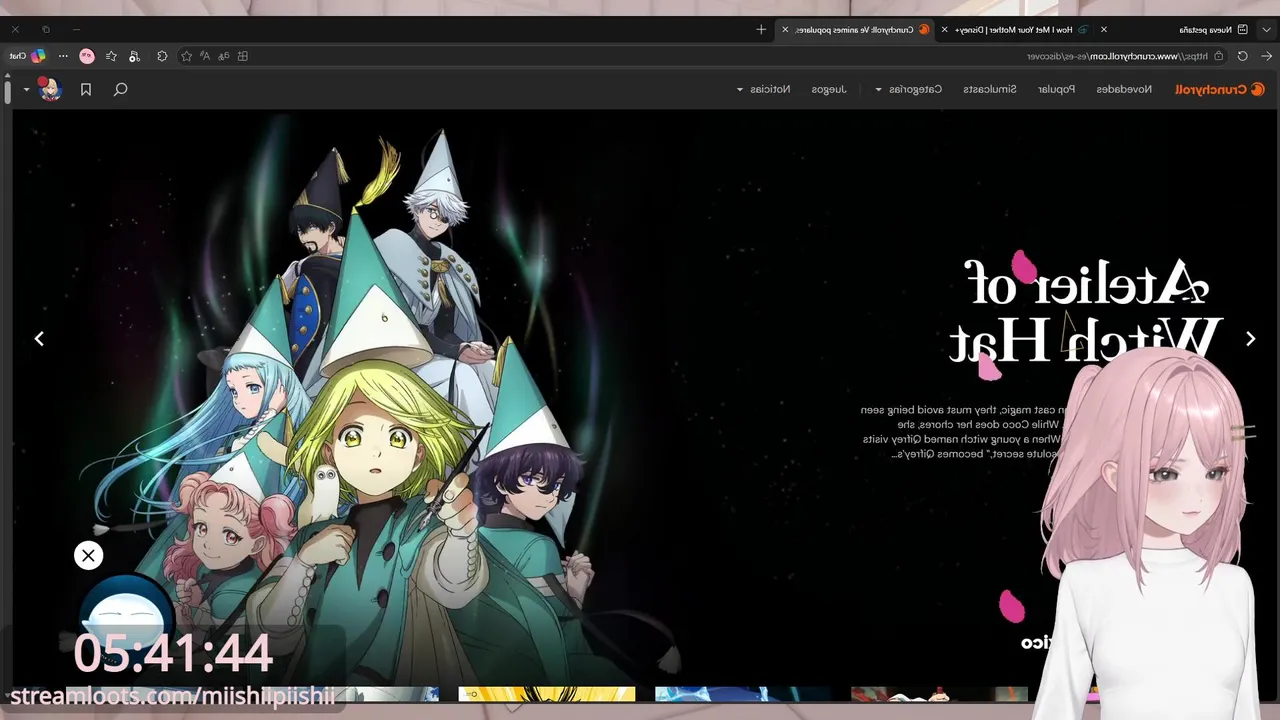Open the browser settings and more menu
The height and width of the screenshot is (720, 1280).
pyautogui.click(x=63, y=56)
